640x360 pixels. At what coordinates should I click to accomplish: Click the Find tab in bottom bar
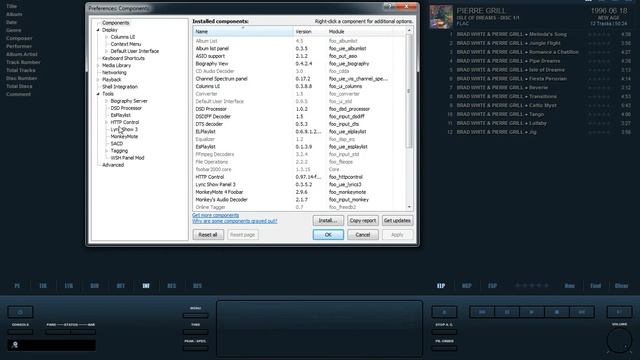click(x=596, y=286)
